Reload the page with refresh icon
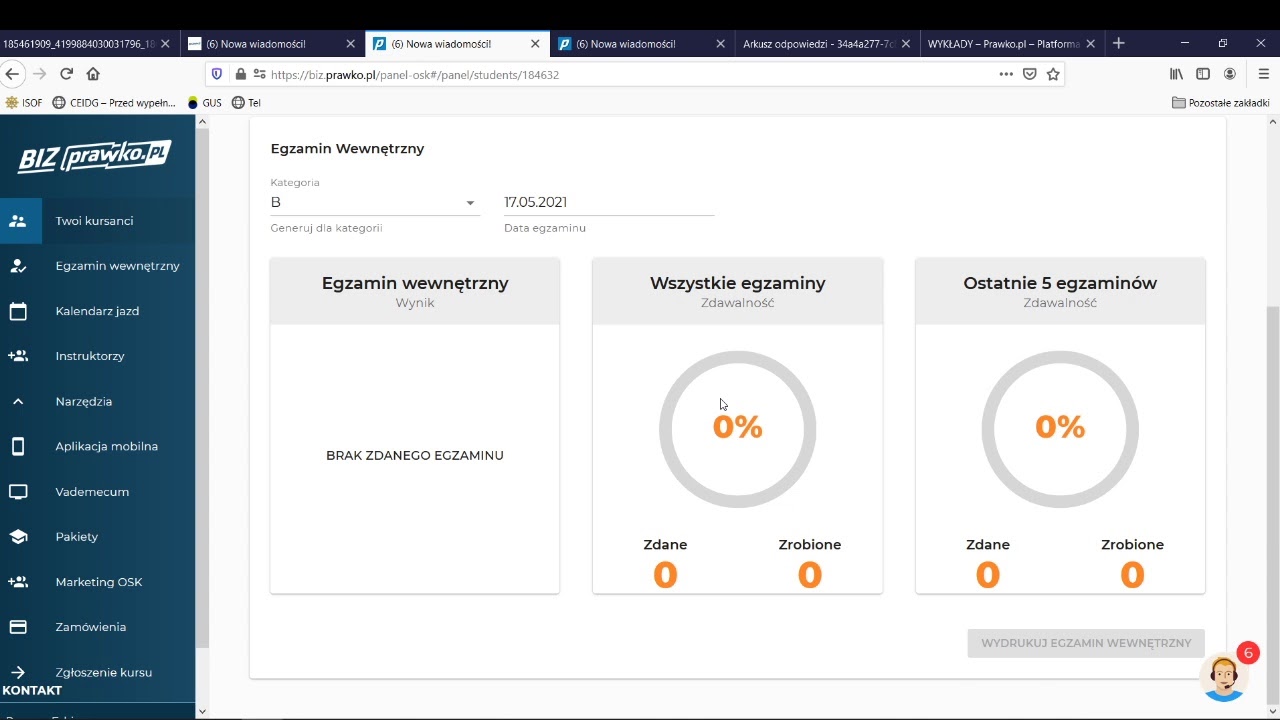Viewport: 1280px width, 720px height. 66,74
